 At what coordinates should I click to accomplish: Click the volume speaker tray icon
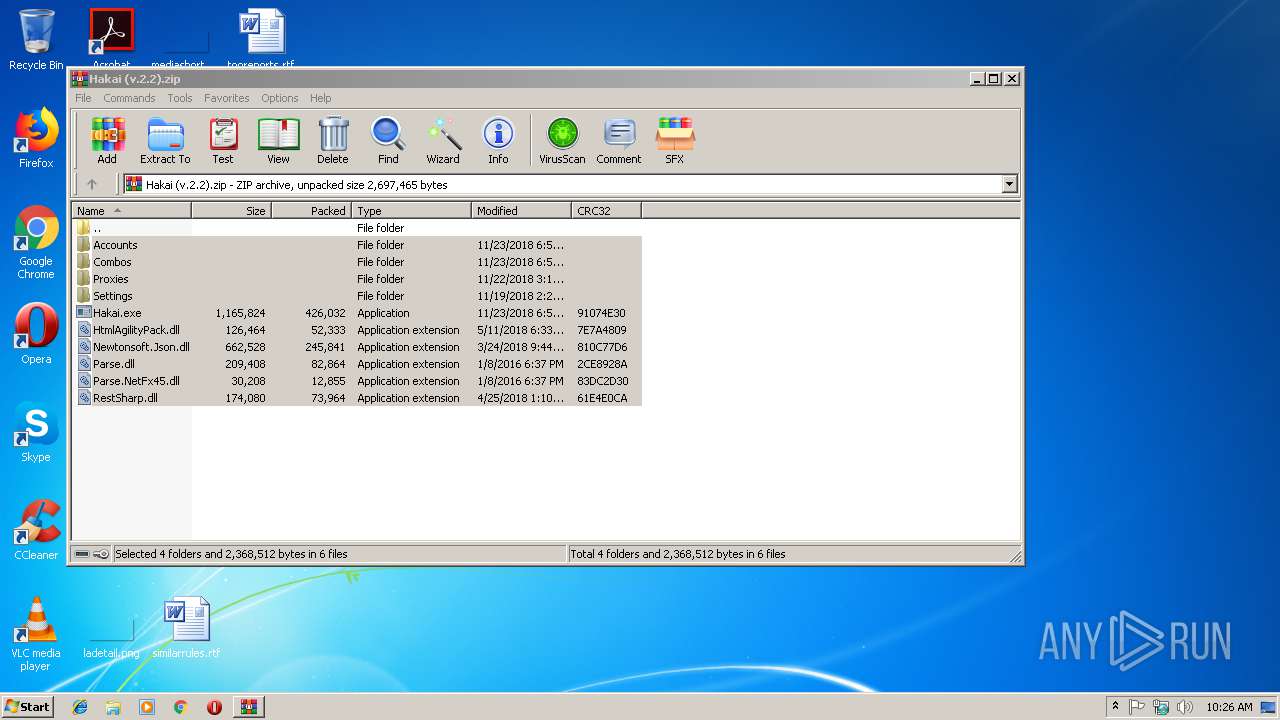tap(1185, 707)
